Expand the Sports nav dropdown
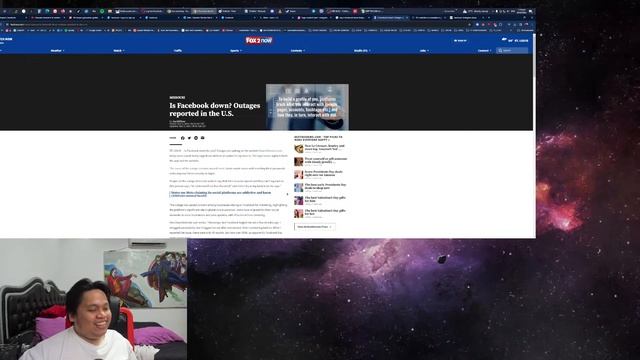Viewport: 640px width, 360px height. pyautogui.click(x=236, y=51)
